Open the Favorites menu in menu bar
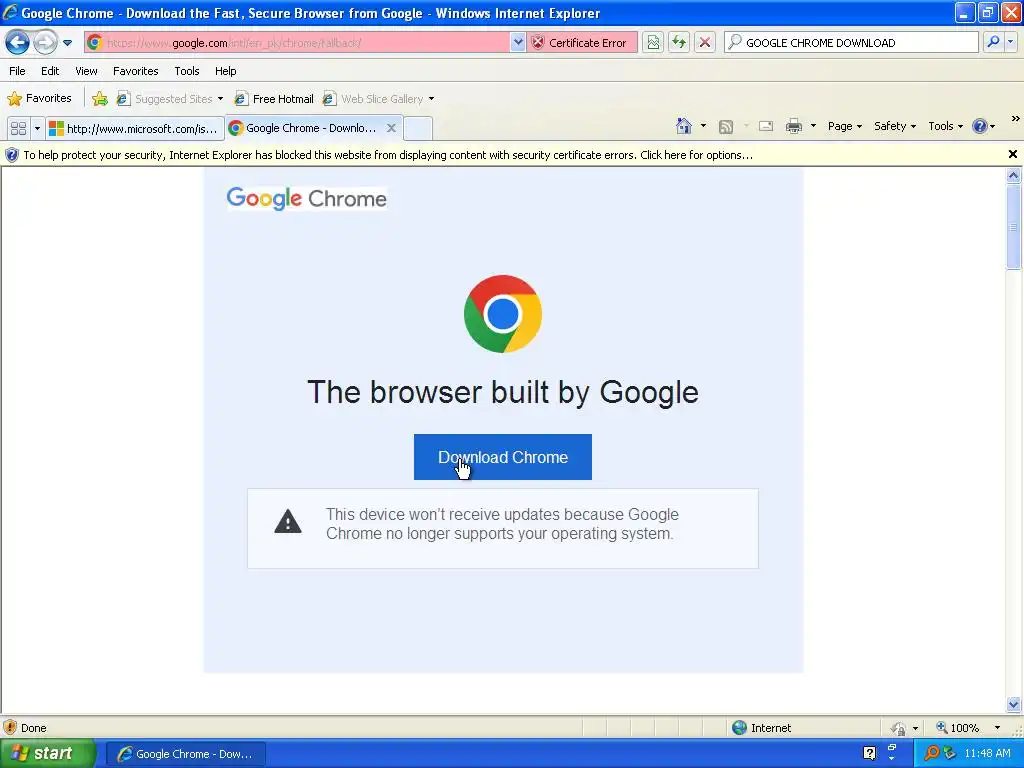This screenshot has height=768, width=1024. (x=135, y=71)
